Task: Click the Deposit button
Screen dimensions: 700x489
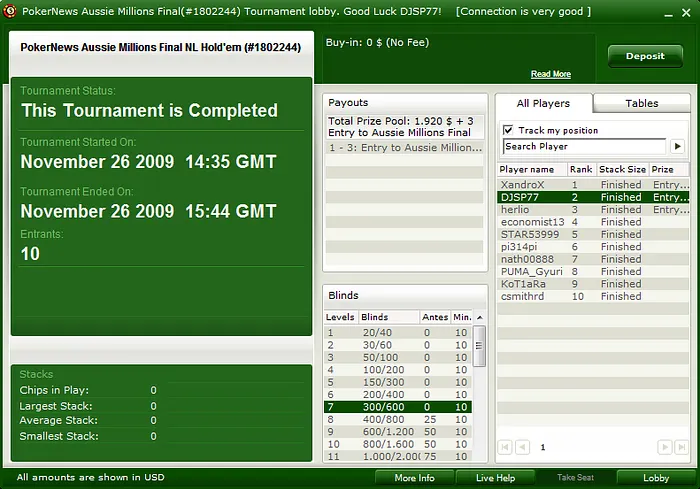Action: (645, 56)
